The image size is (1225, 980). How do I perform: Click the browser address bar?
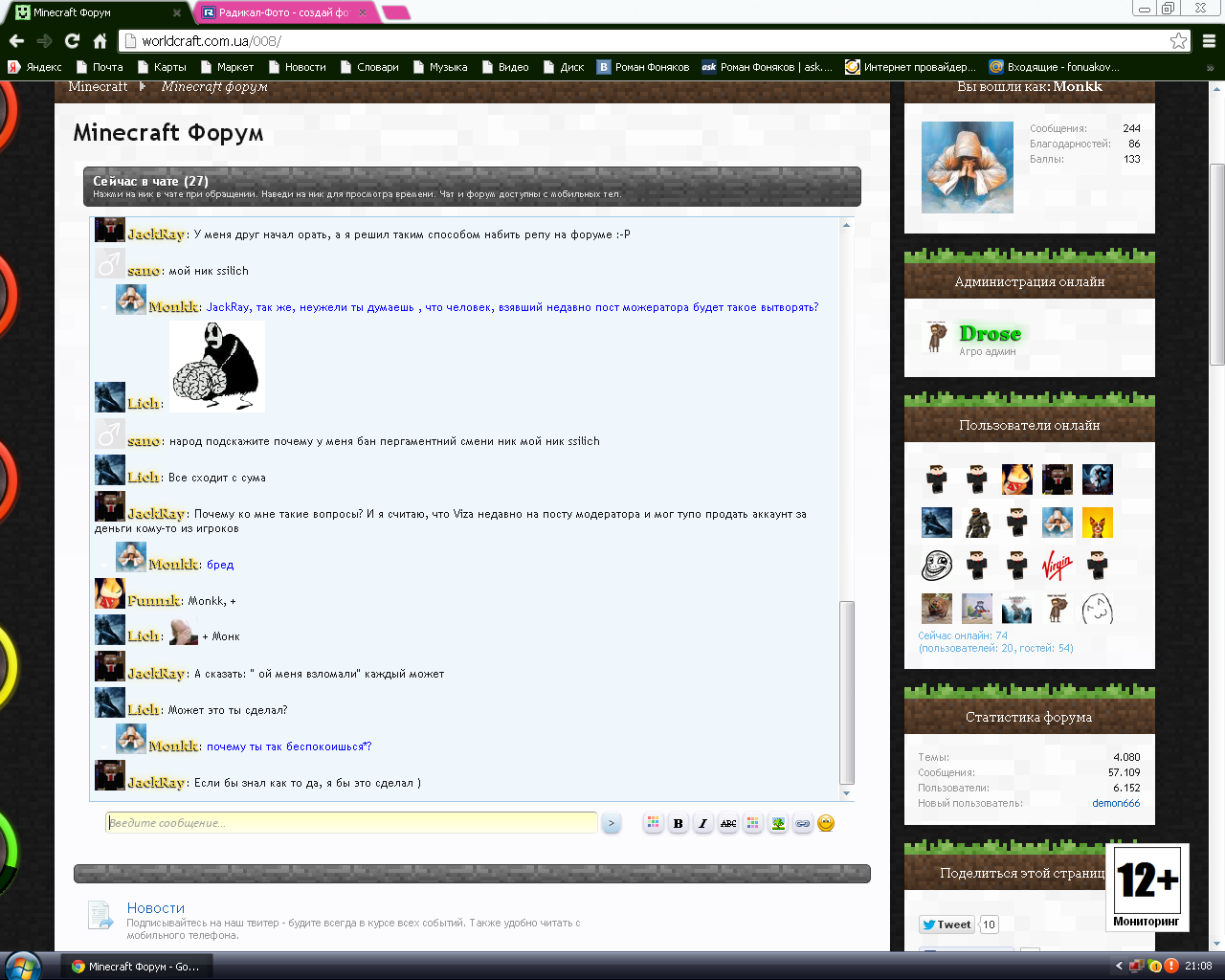(651, 41)
